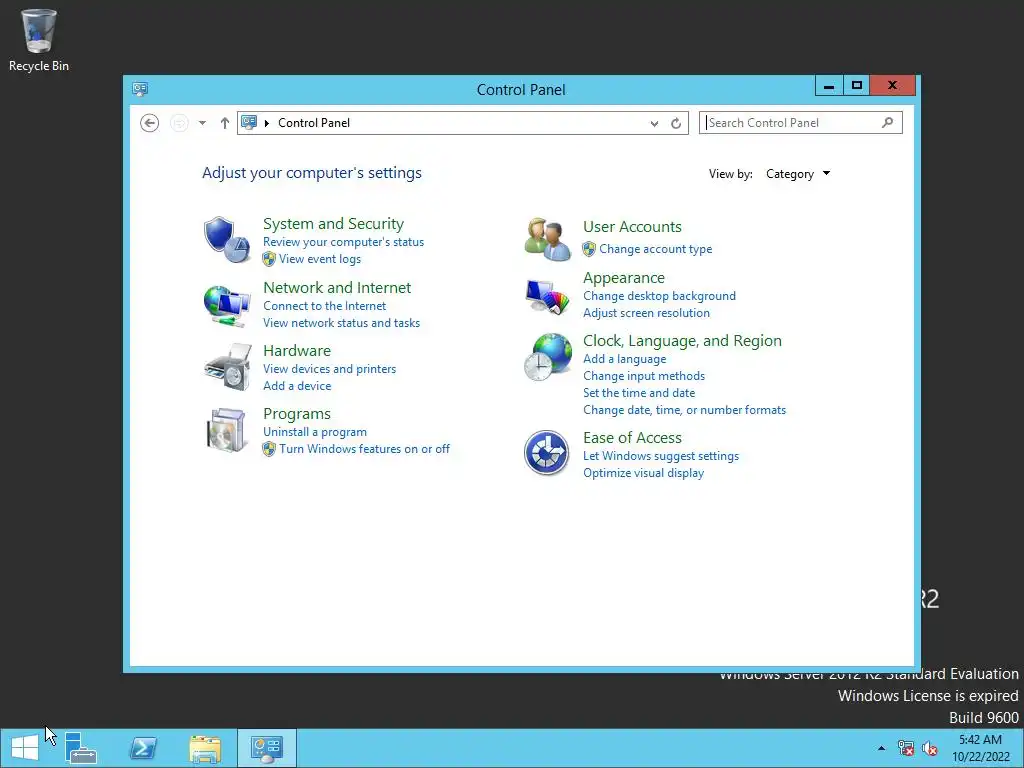1024x768 pixels.
Task: Click the Control Panel icon in the address bar
Action: tap(249, 122)
